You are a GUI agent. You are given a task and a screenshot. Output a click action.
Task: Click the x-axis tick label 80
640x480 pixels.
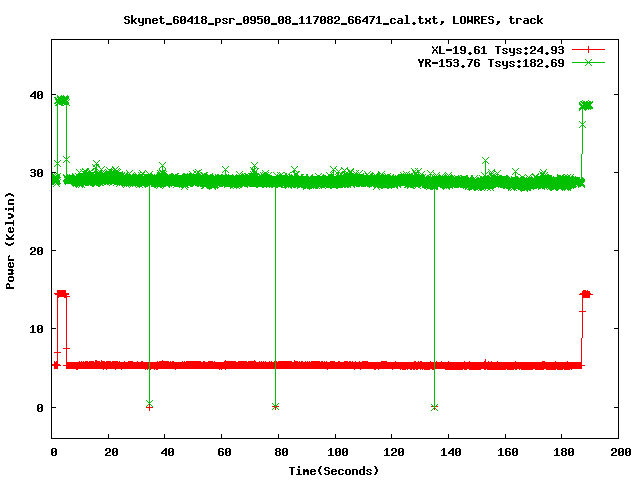click(281, 452)
